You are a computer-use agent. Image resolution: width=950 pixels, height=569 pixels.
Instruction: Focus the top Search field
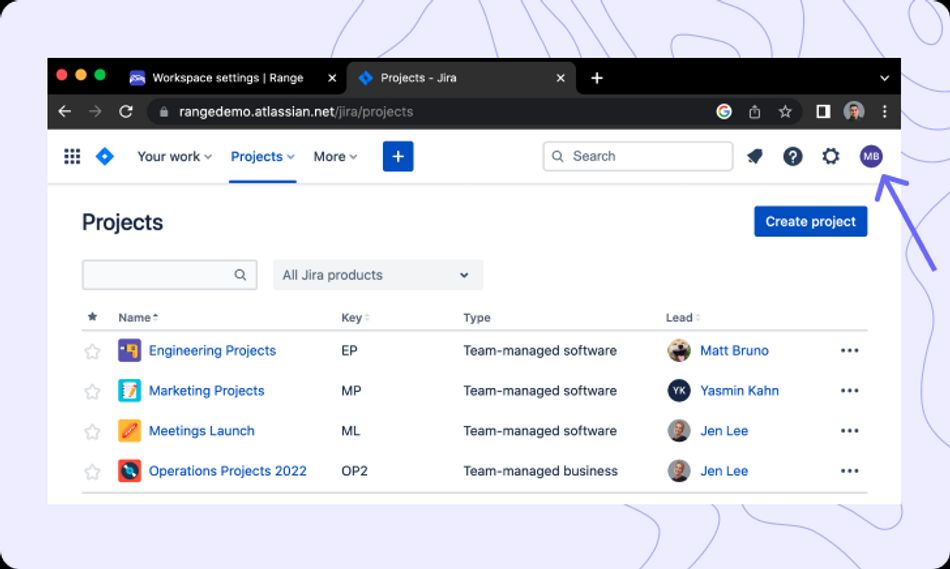(x=638, y=156)
